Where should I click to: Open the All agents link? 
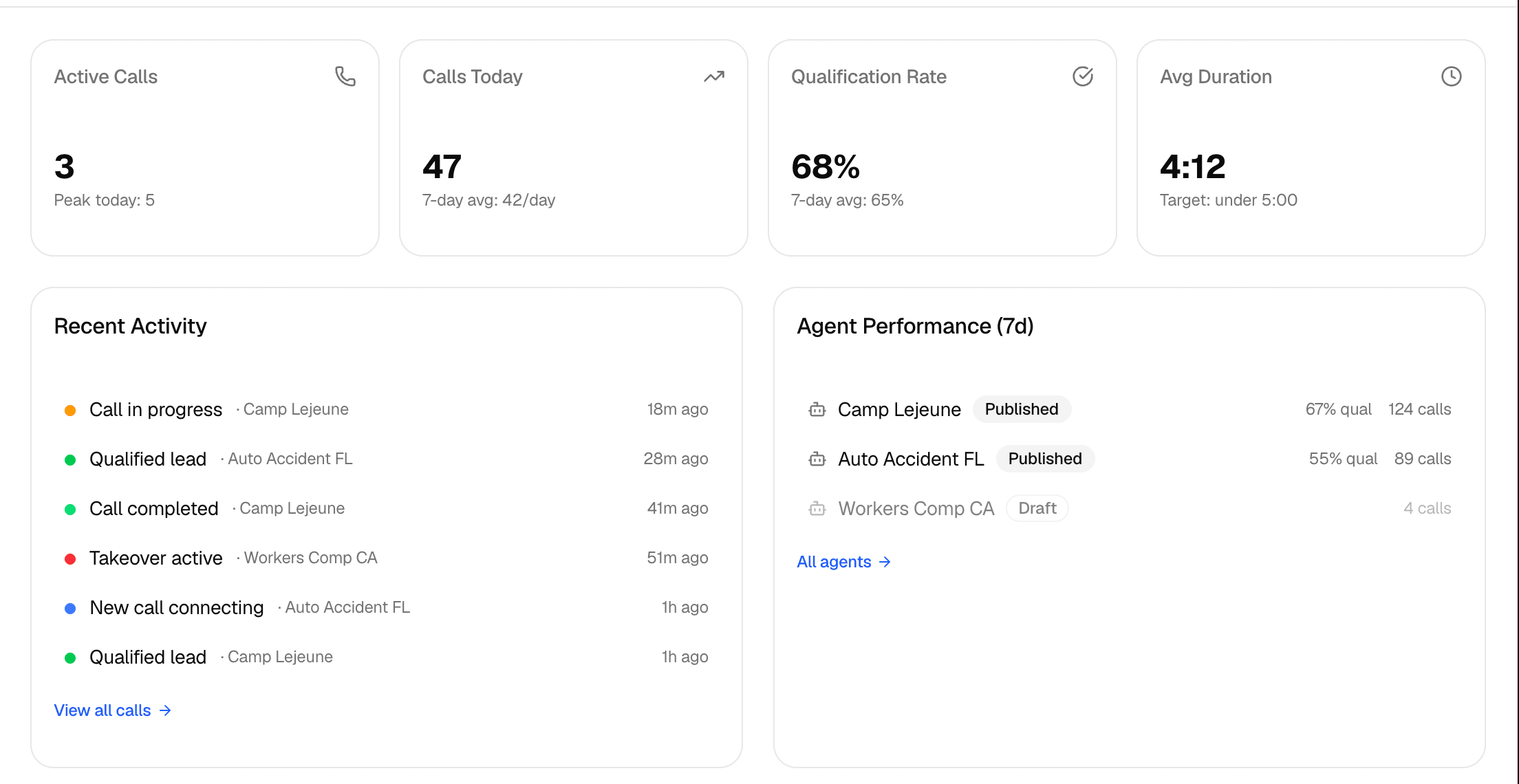[844, 562]
